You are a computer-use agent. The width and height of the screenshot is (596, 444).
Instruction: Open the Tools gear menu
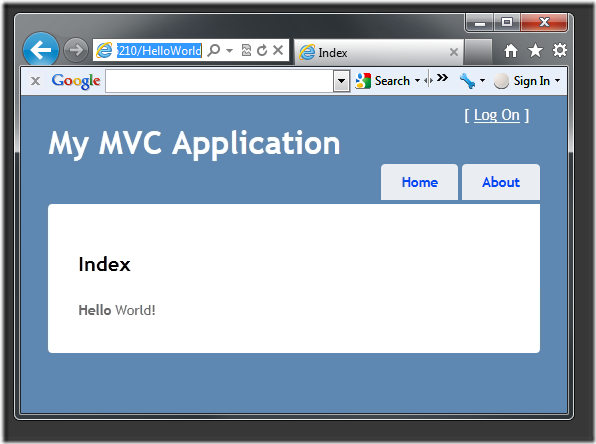tap(560, 50)
